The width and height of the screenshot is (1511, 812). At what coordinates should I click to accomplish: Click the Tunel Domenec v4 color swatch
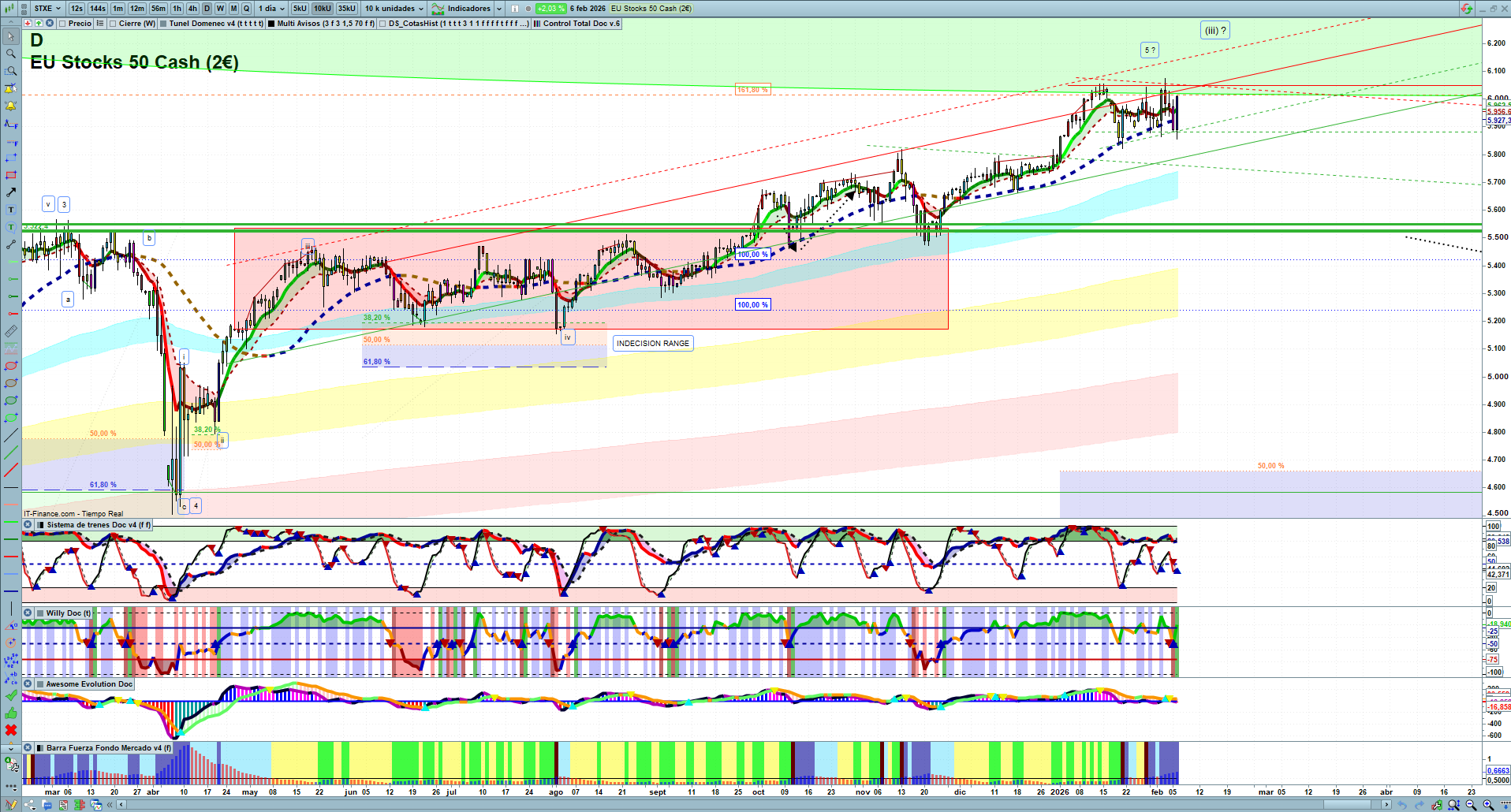pos(163,24)
